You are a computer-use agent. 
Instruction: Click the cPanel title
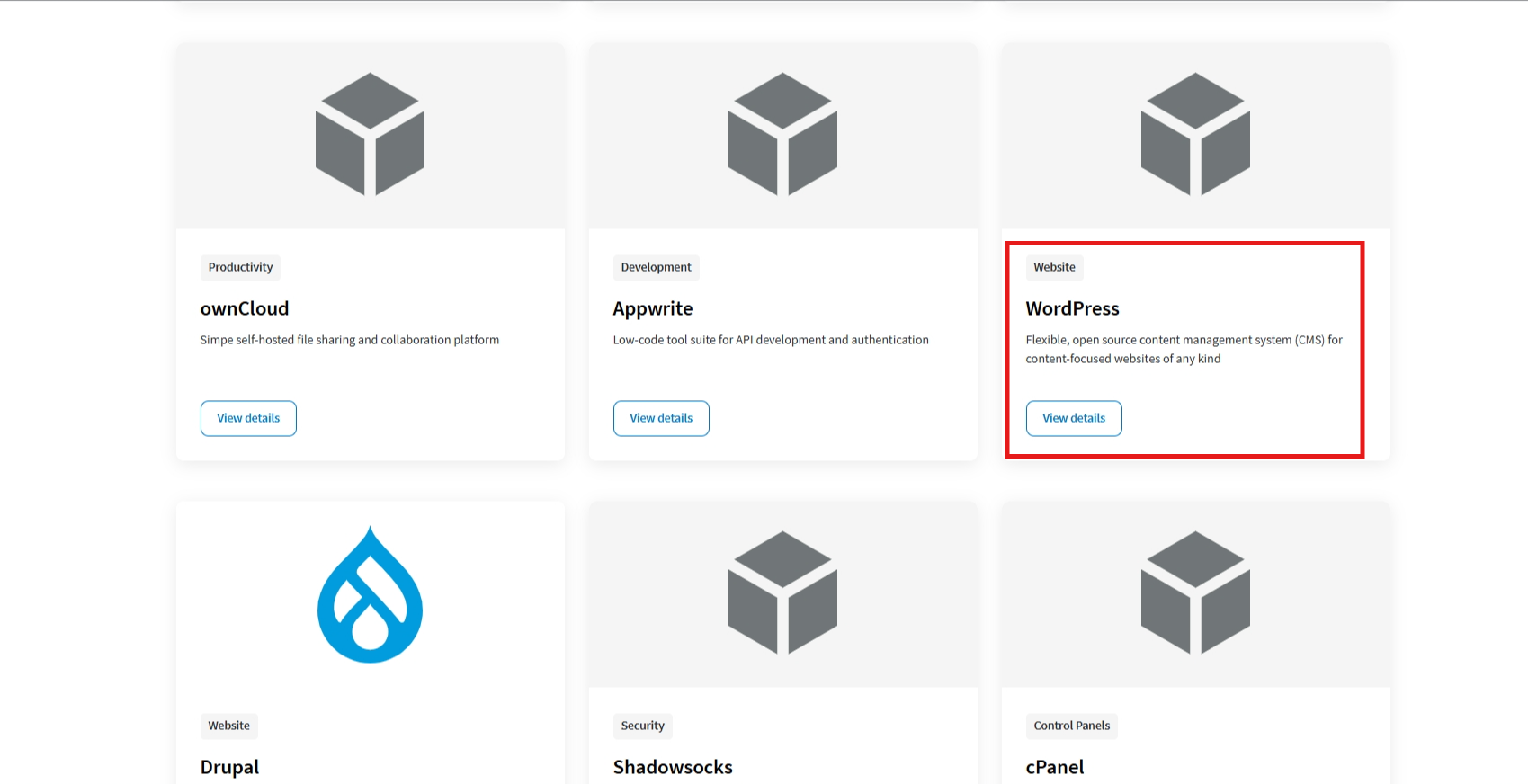point(1055,767)
